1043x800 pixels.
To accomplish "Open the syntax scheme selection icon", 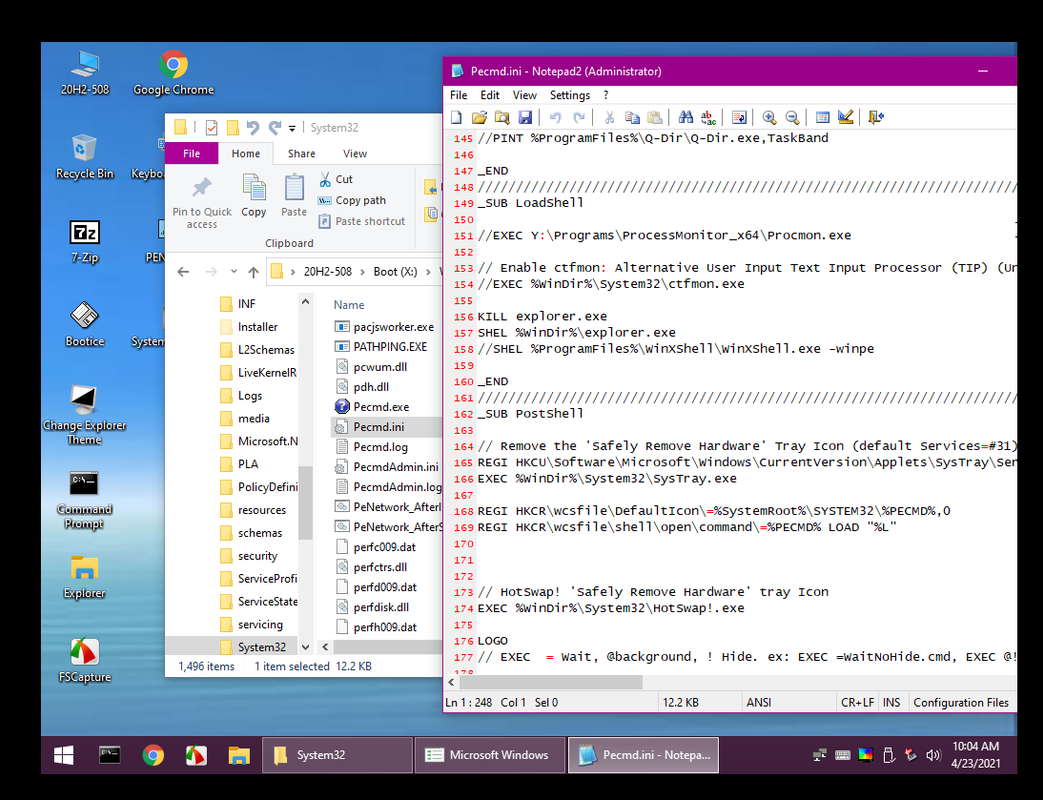I will [x=823, y=118].
